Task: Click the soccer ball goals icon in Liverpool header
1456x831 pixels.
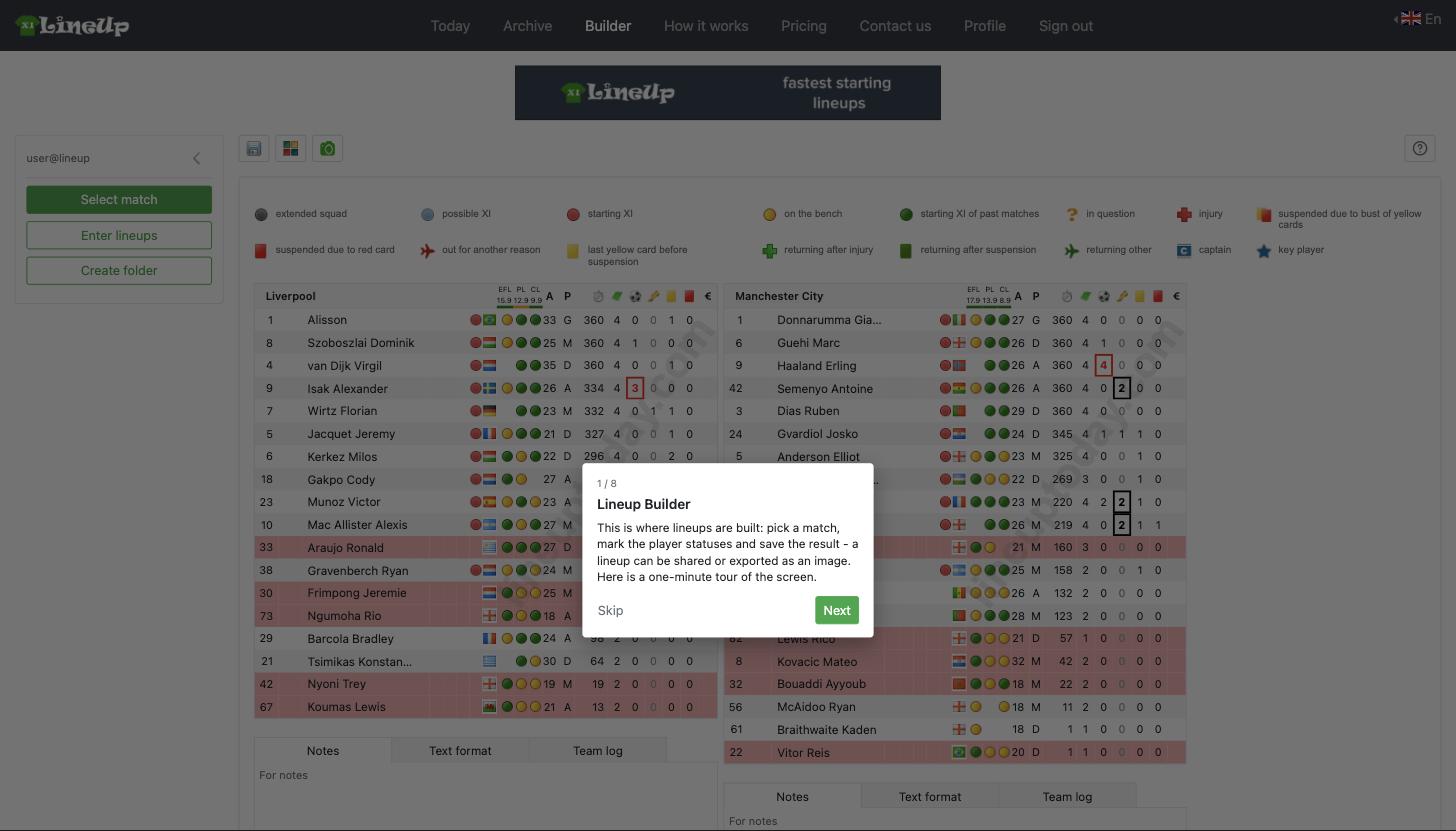Action: (x=635, y=296)
